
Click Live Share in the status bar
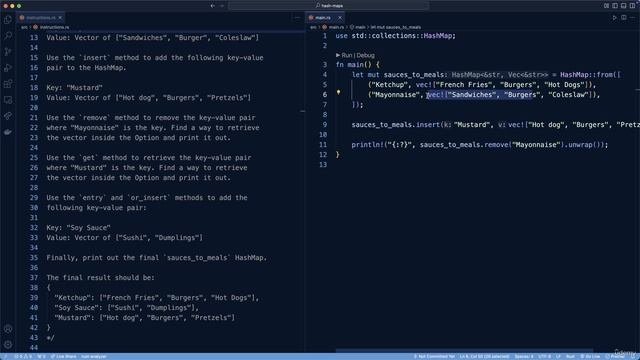click(x=63, y=356)
